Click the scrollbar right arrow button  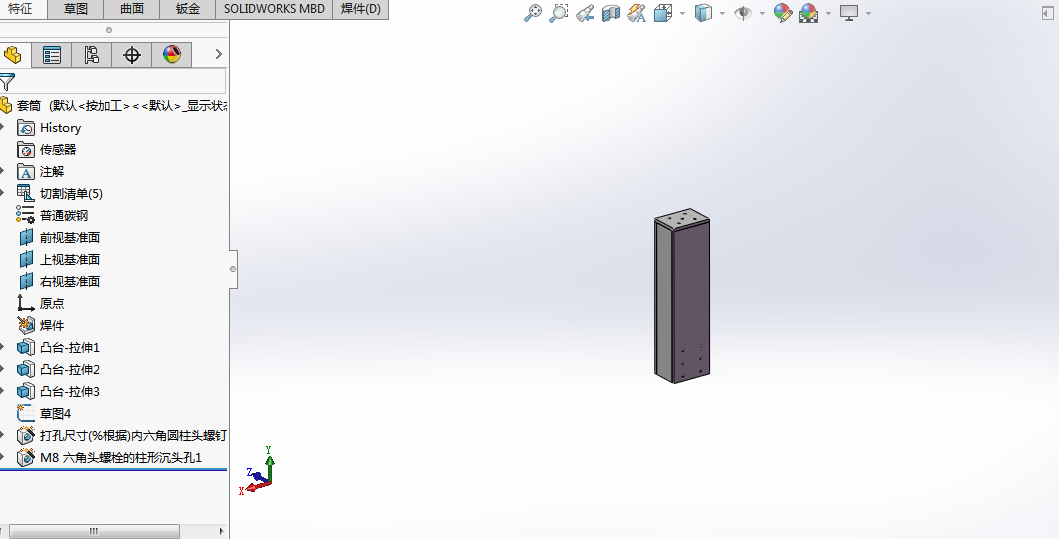221,531
